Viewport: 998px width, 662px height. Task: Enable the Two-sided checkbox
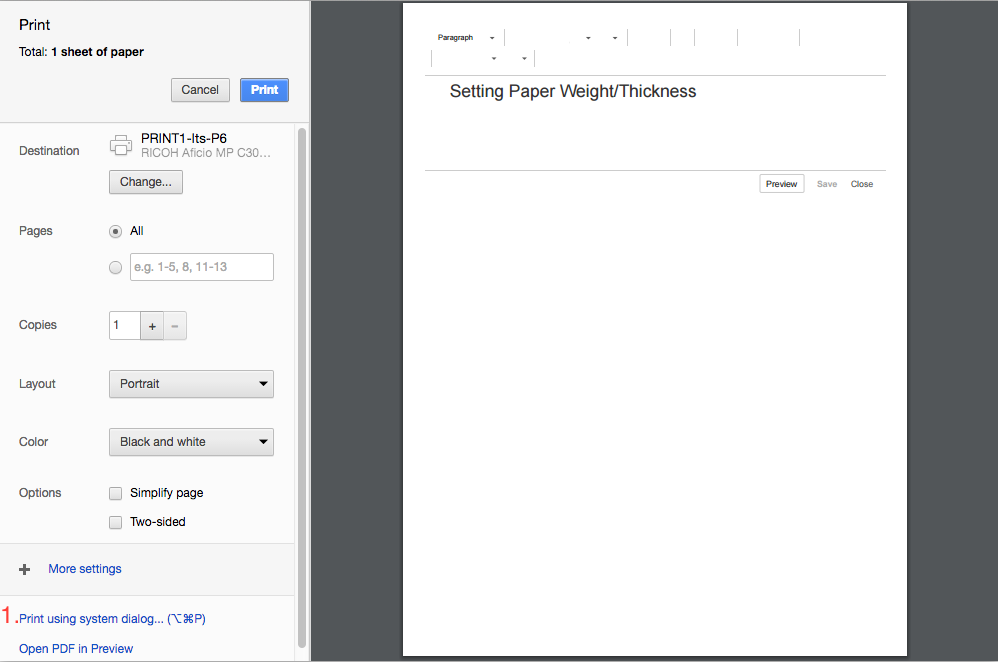point(116,522)
